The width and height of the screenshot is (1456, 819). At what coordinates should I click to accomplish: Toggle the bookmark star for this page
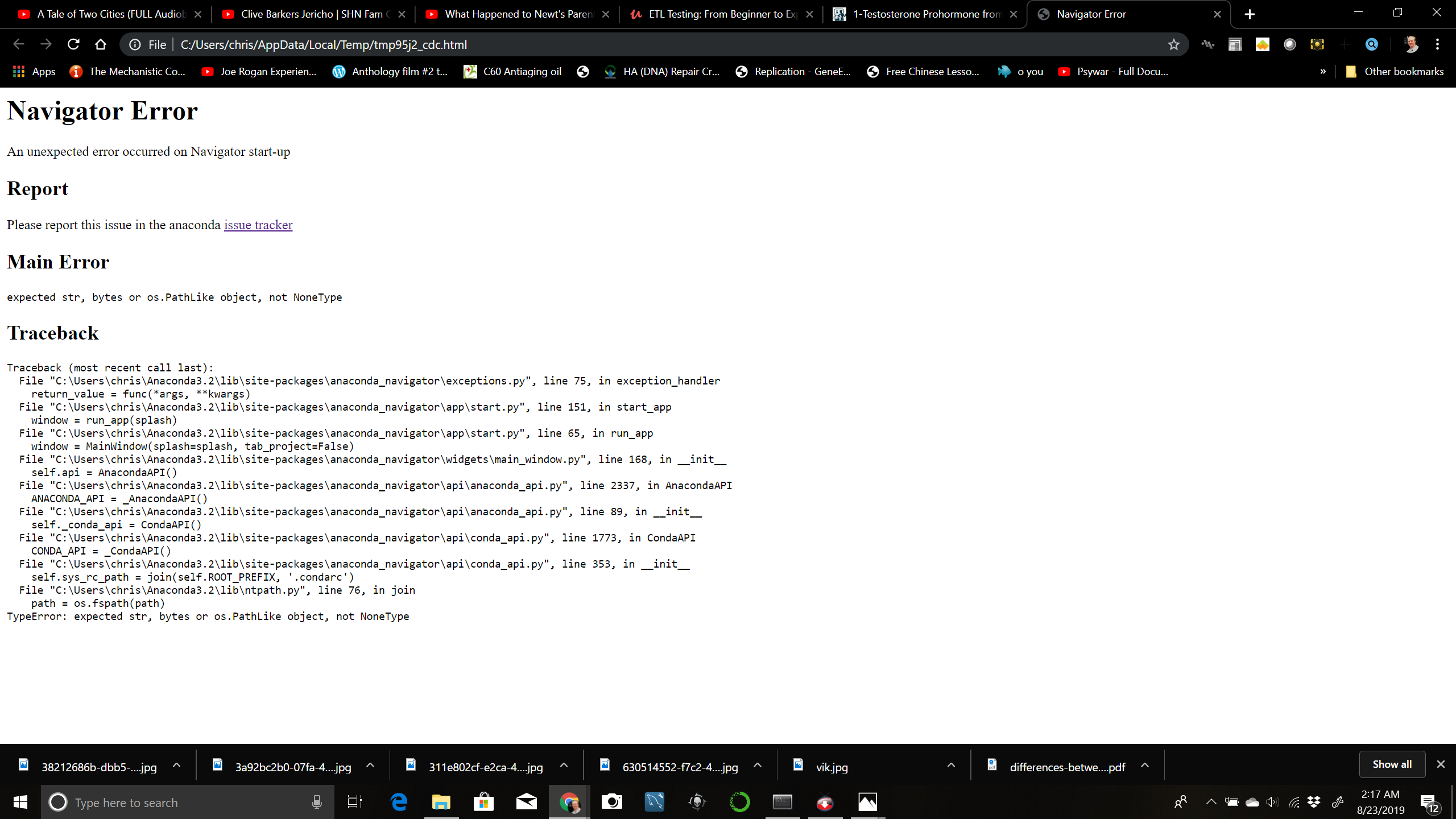pos(1173,44)
